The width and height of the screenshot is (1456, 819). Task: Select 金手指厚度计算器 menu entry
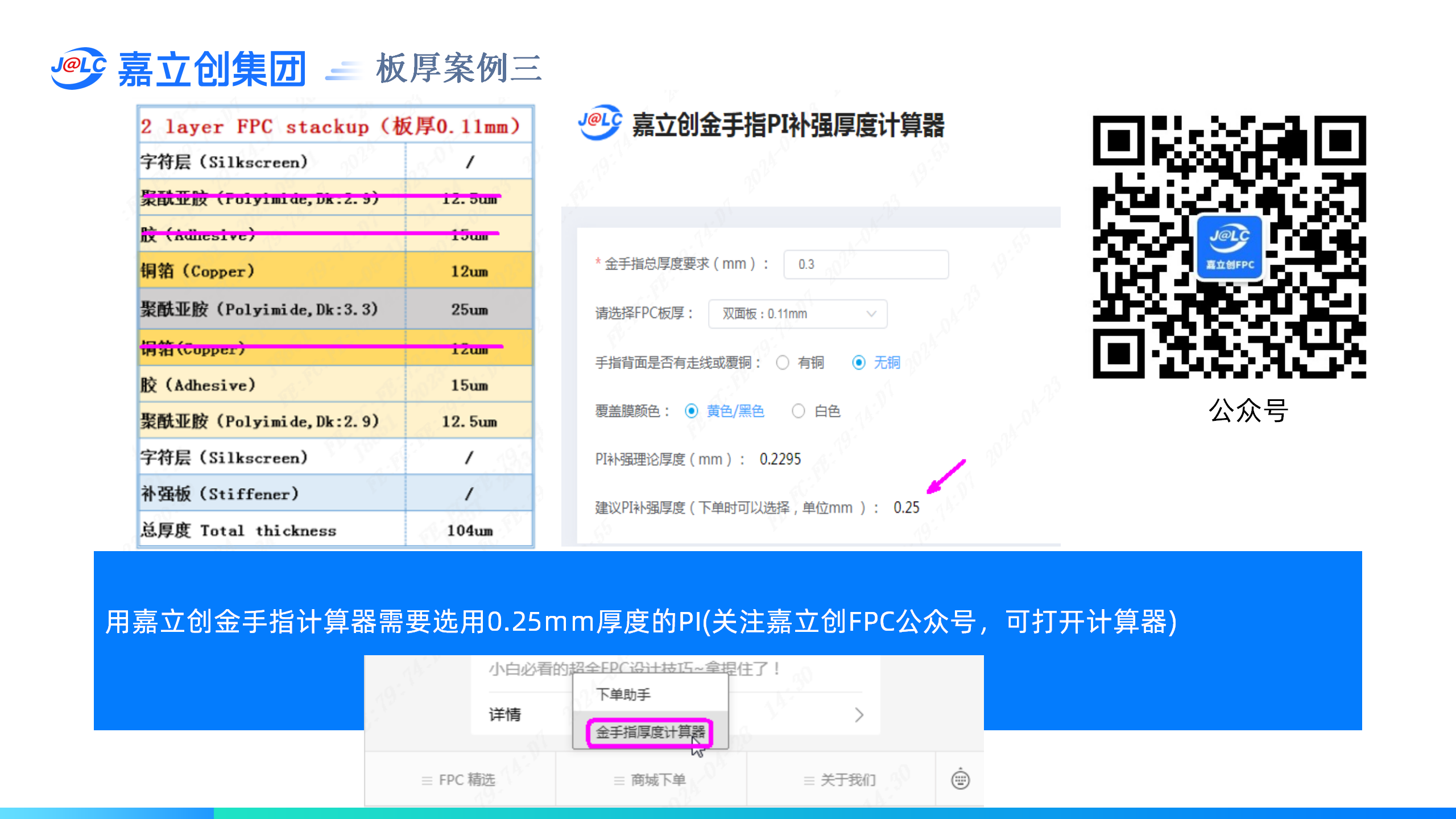tap(650, 733)
